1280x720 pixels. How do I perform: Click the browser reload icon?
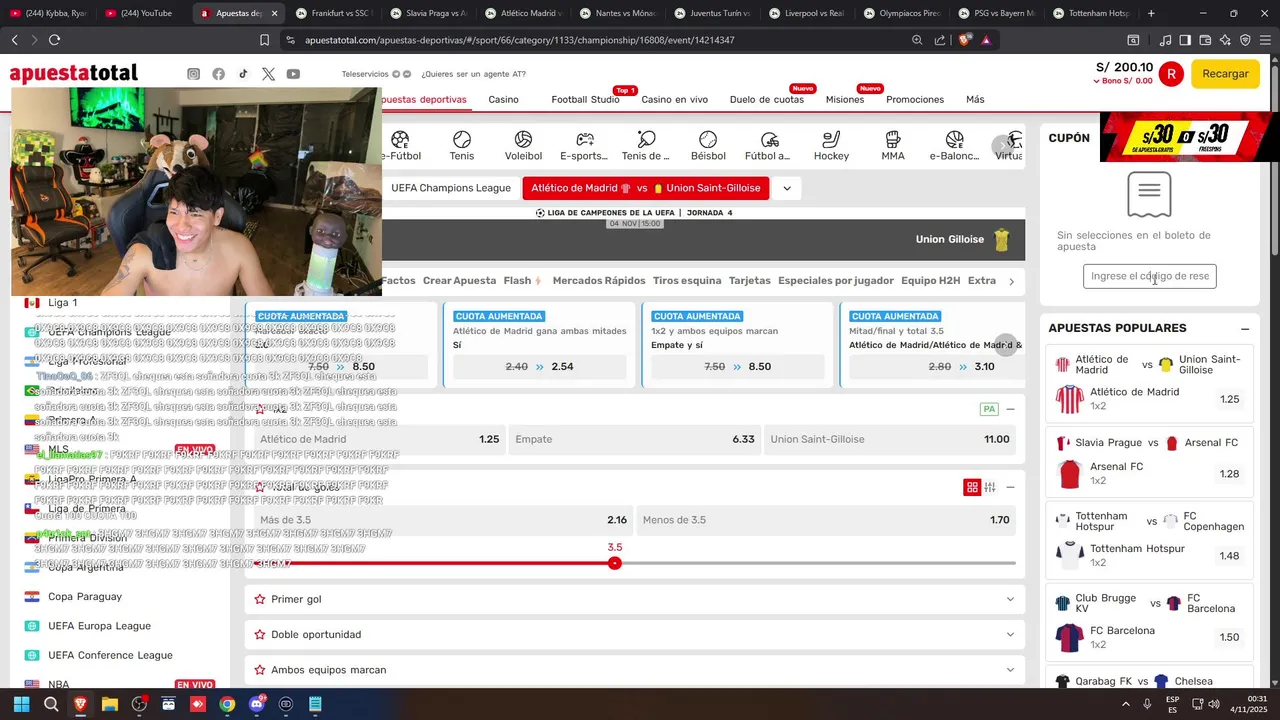coord(54,40)
